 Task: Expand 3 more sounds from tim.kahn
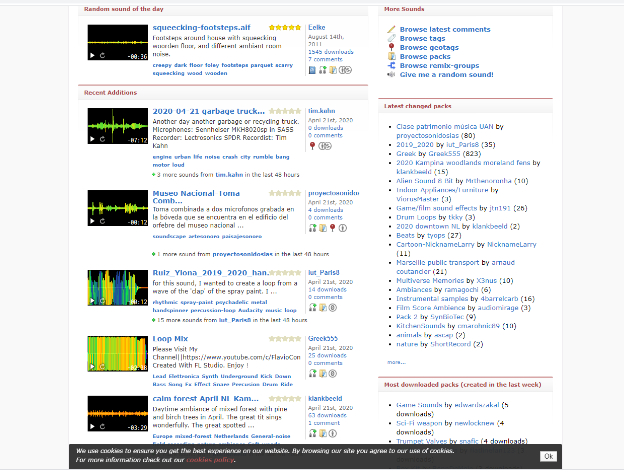click(x=226, y=175)
